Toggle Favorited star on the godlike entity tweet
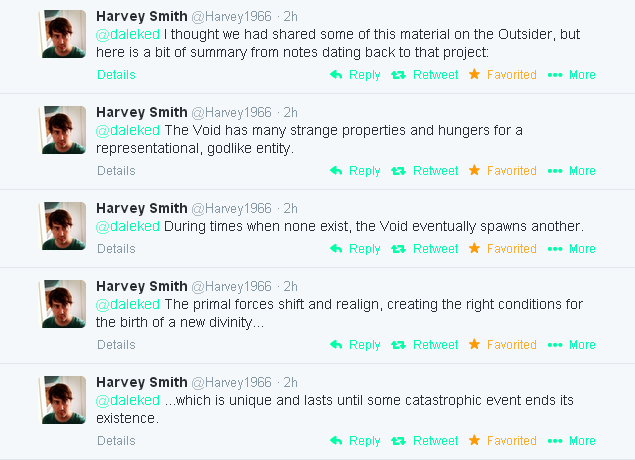Screen dimensions: 635x460 [x=502, y=171]
